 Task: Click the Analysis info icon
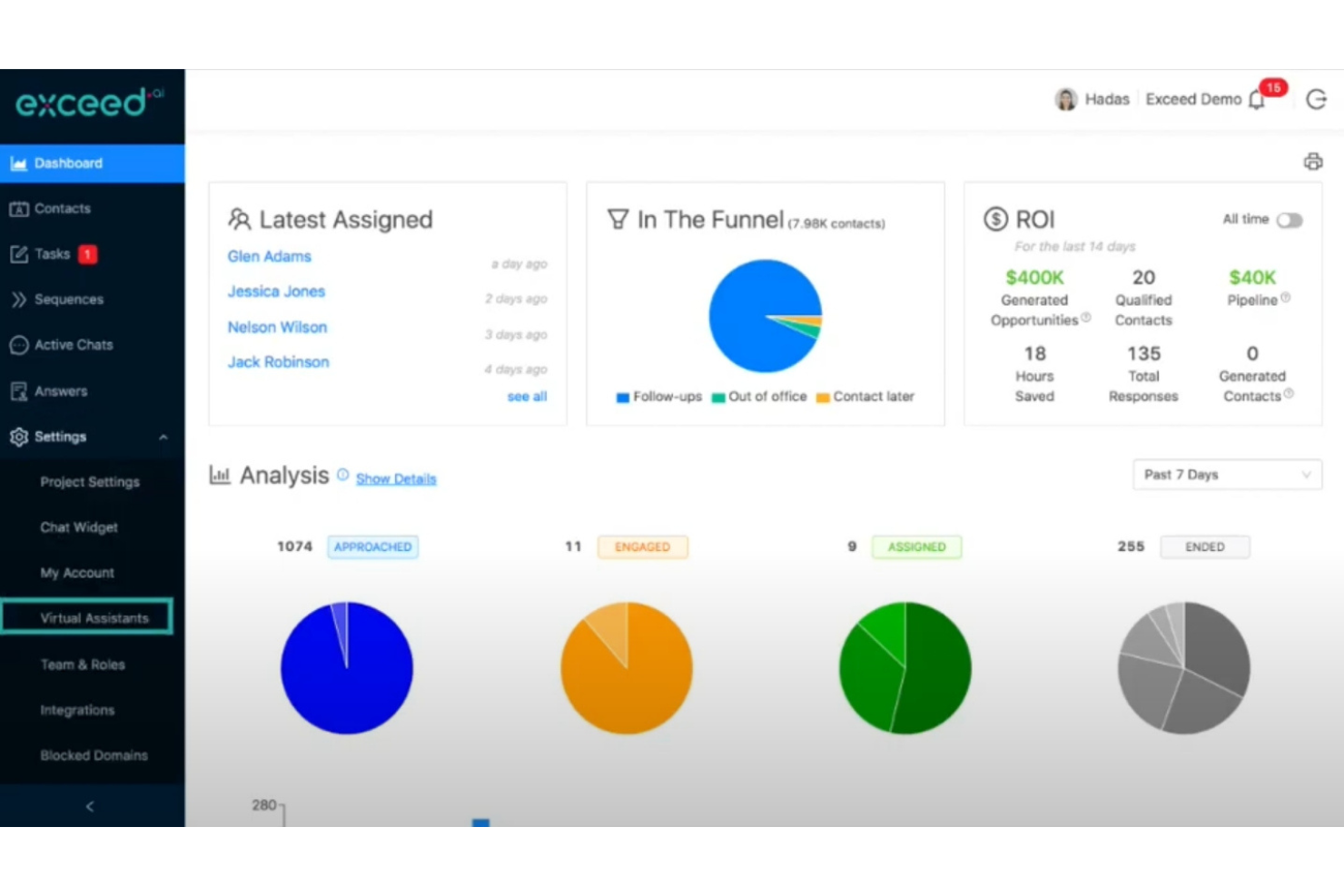point(342,475)
